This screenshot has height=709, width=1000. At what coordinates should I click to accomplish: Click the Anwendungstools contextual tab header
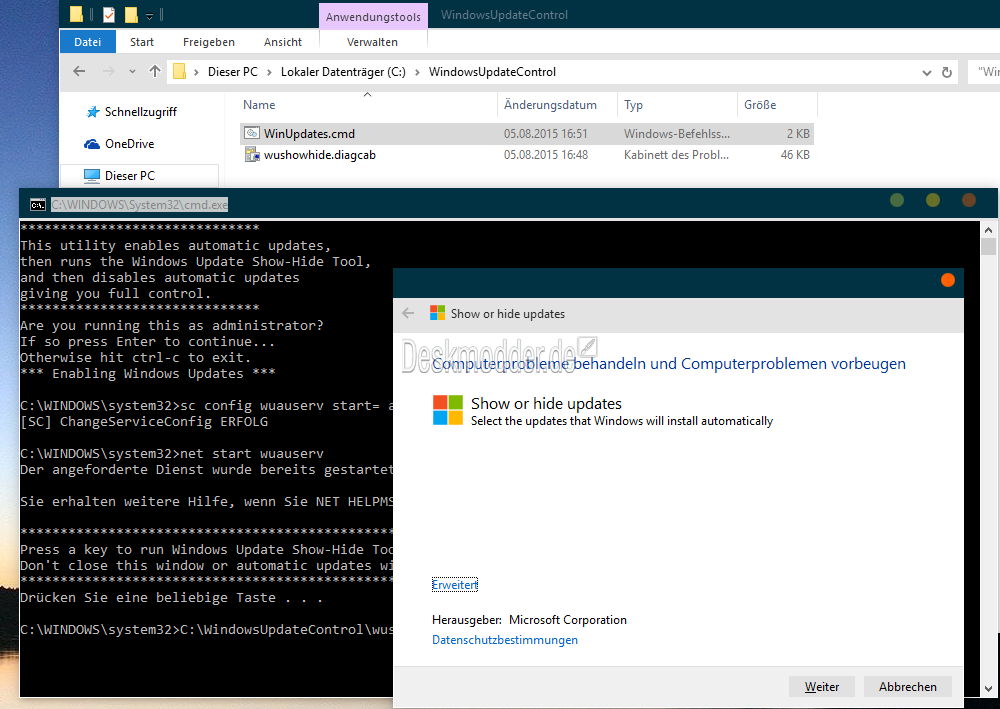[x=373, y=17]
